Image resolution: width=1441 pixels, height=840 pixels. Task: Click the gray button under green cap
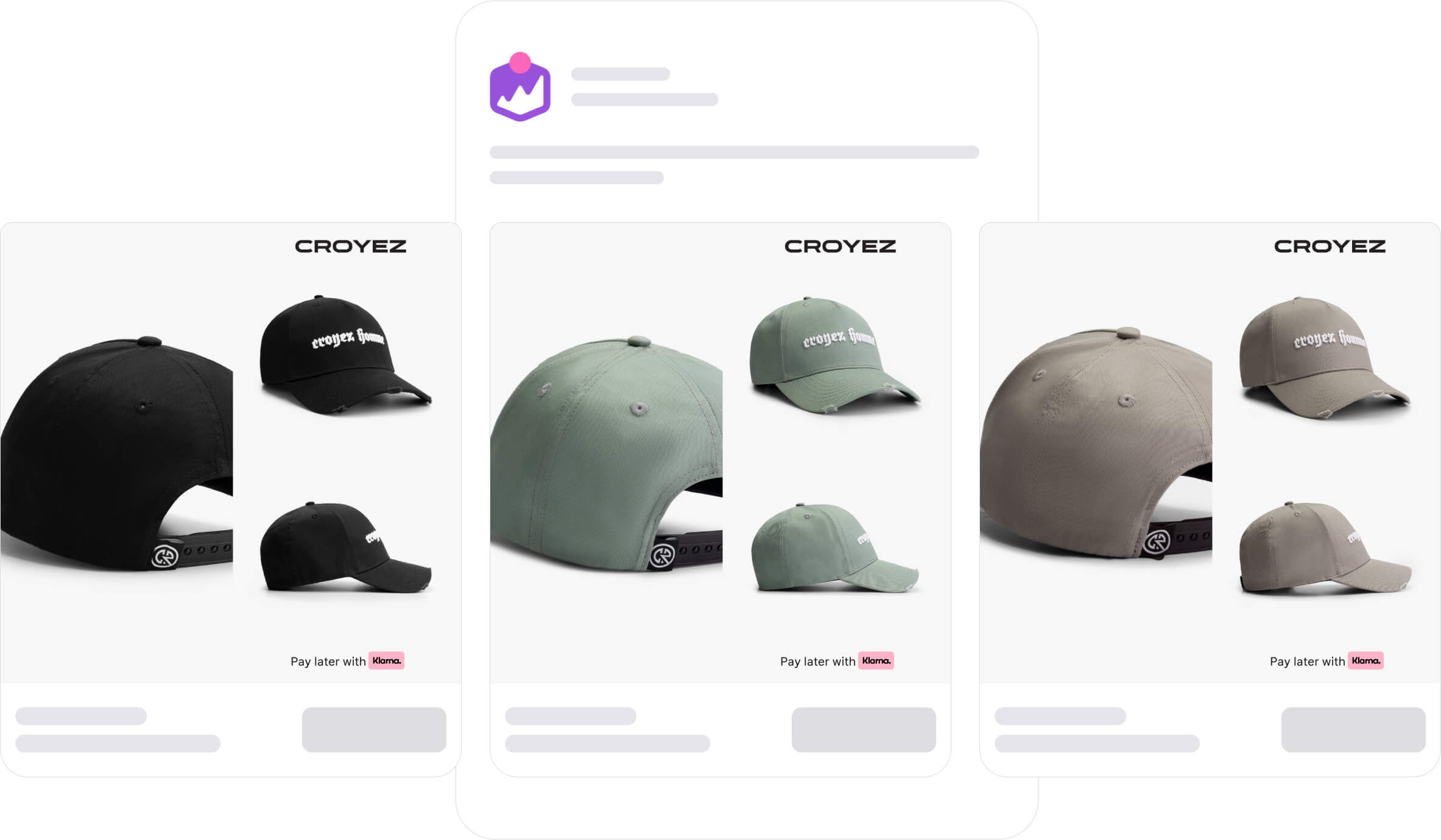click(x=864, y=729)
